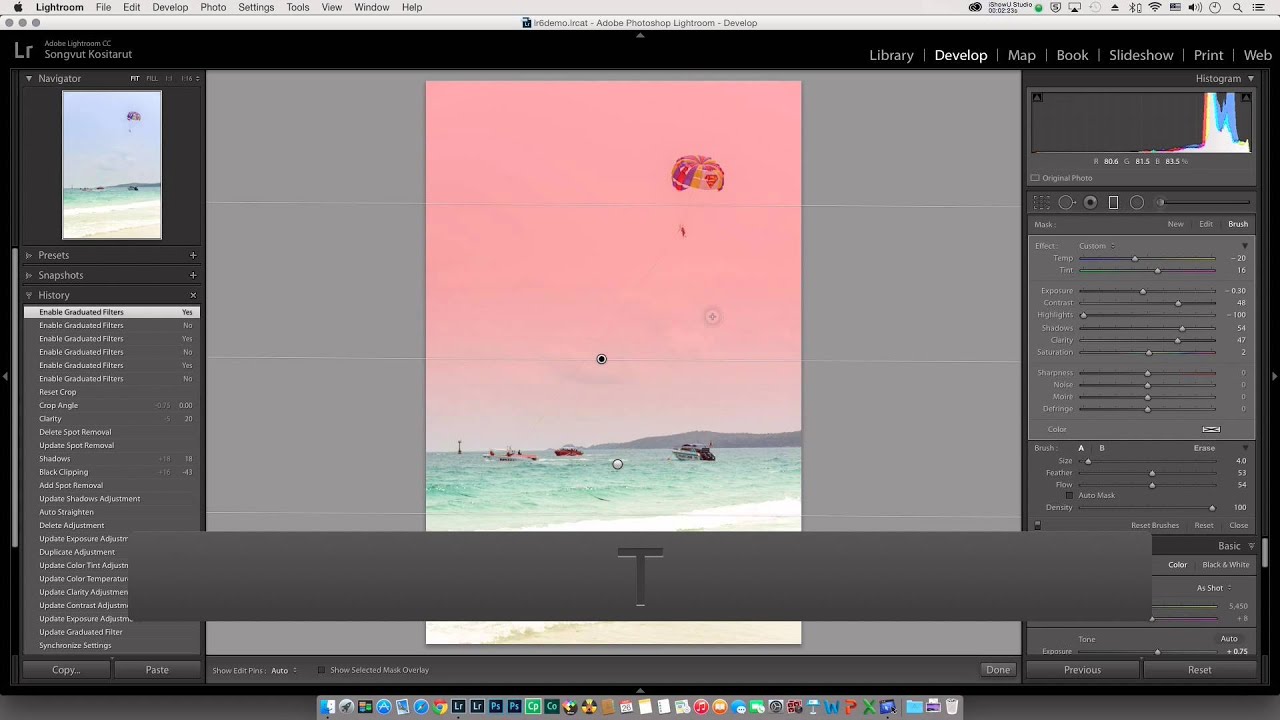Select the Crop Overlay tool

(1041, 202)
